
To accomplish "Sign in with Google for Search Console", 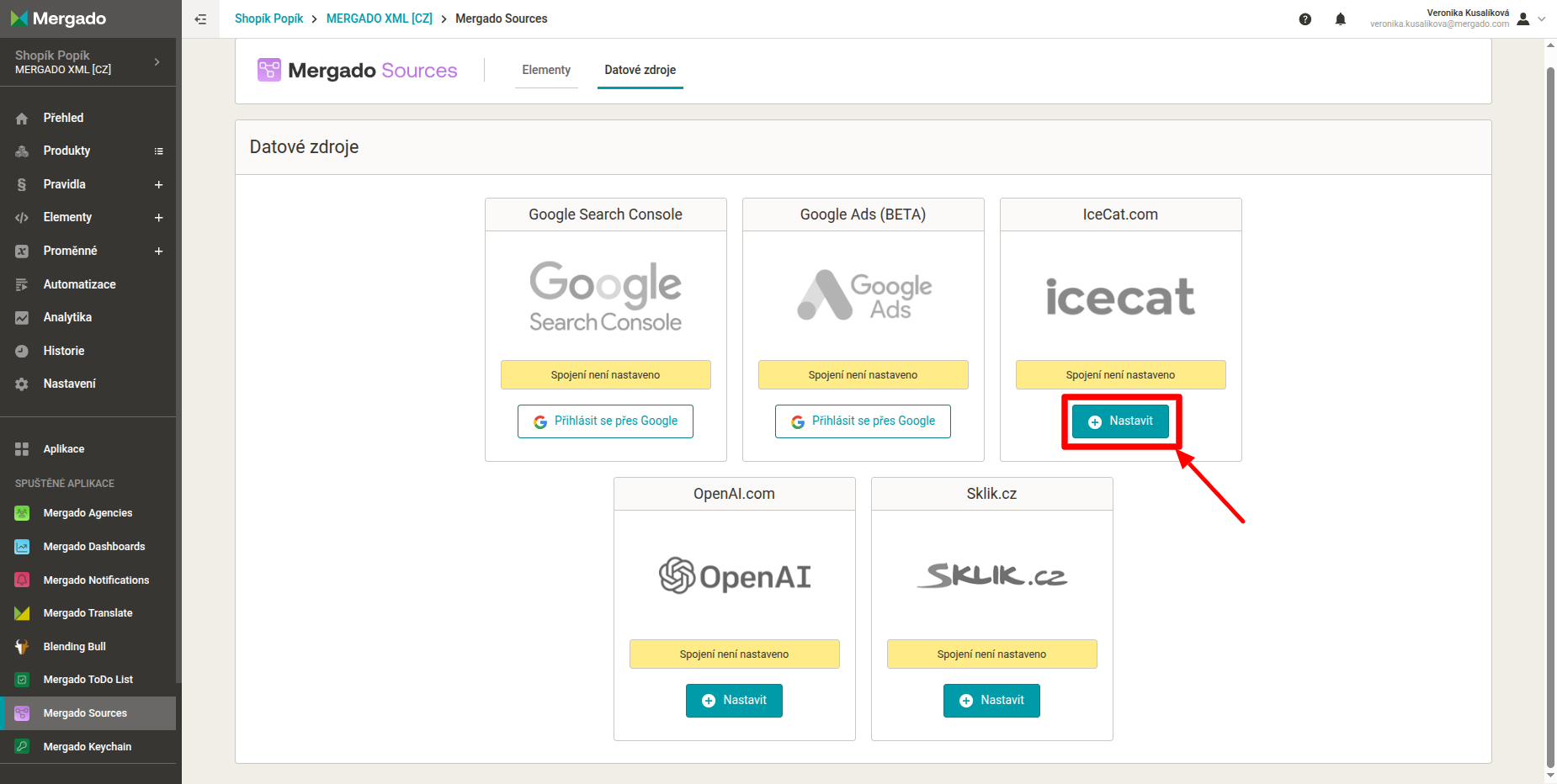I will (x=605, y=421).
